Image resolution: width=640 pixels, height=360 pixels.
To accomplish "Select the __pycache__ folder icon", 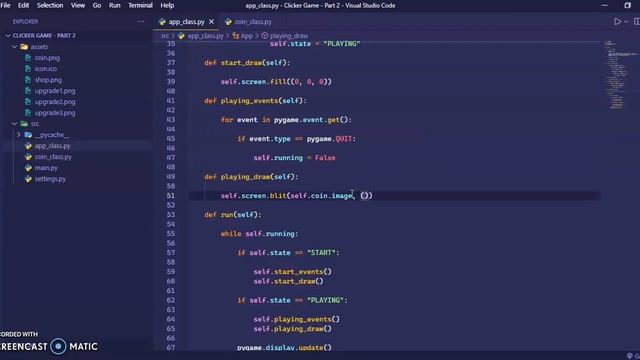I will [x=28, y=135].
